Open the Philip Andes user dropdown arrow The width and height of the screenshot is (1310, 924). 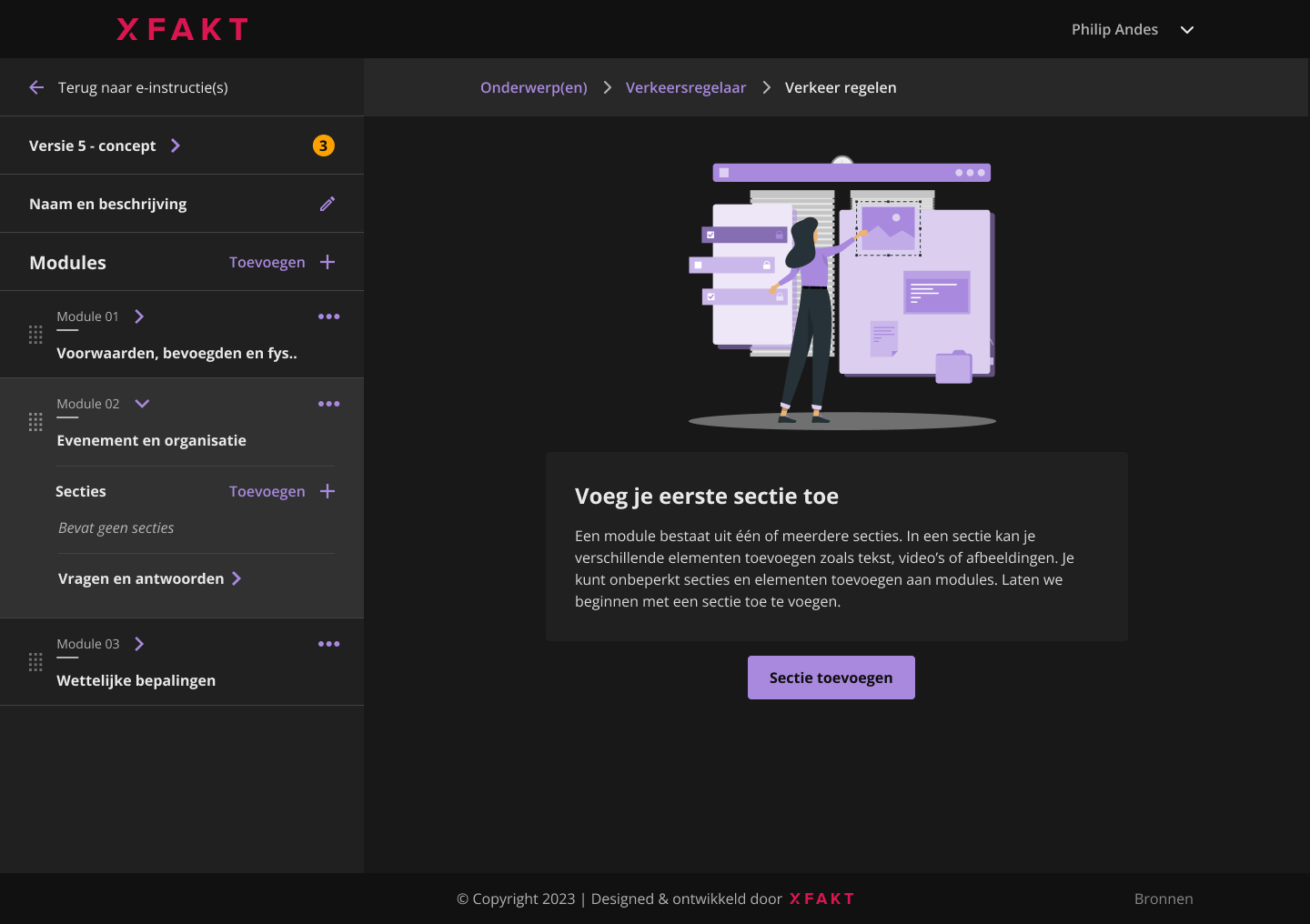[1187, 30]
